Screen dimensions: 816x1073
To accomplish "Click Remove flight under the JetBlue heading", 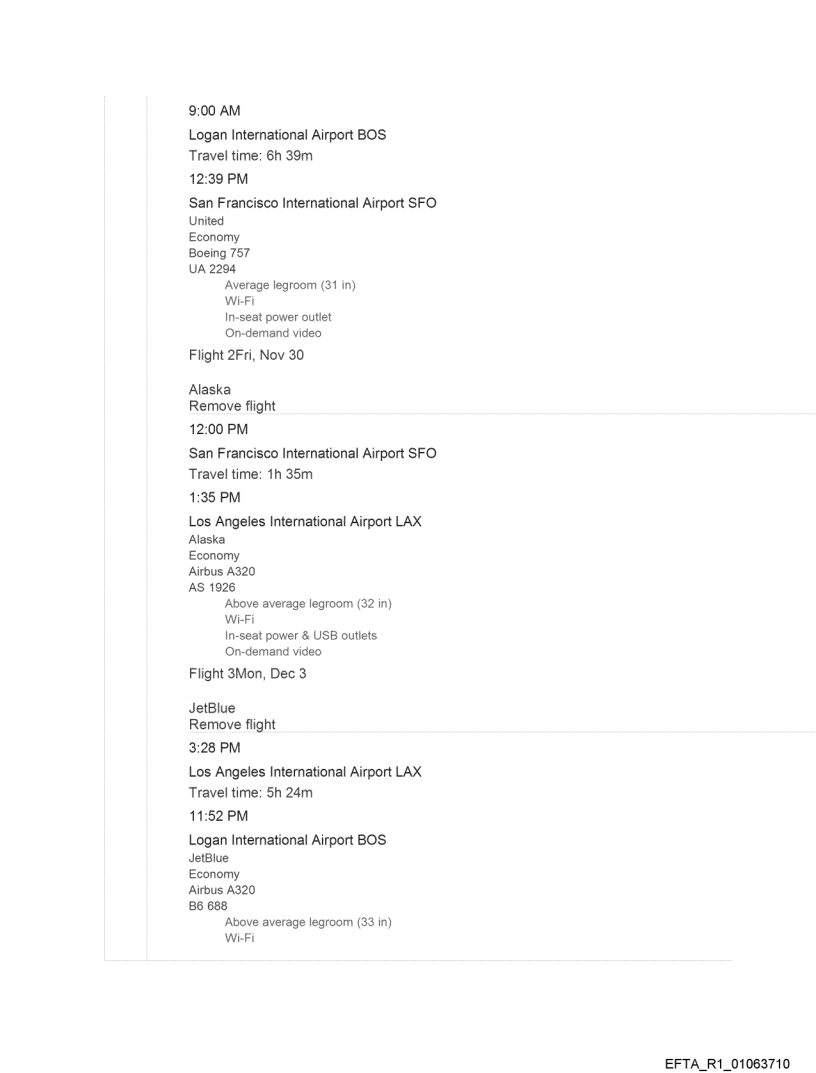I will tap(232, 724).
